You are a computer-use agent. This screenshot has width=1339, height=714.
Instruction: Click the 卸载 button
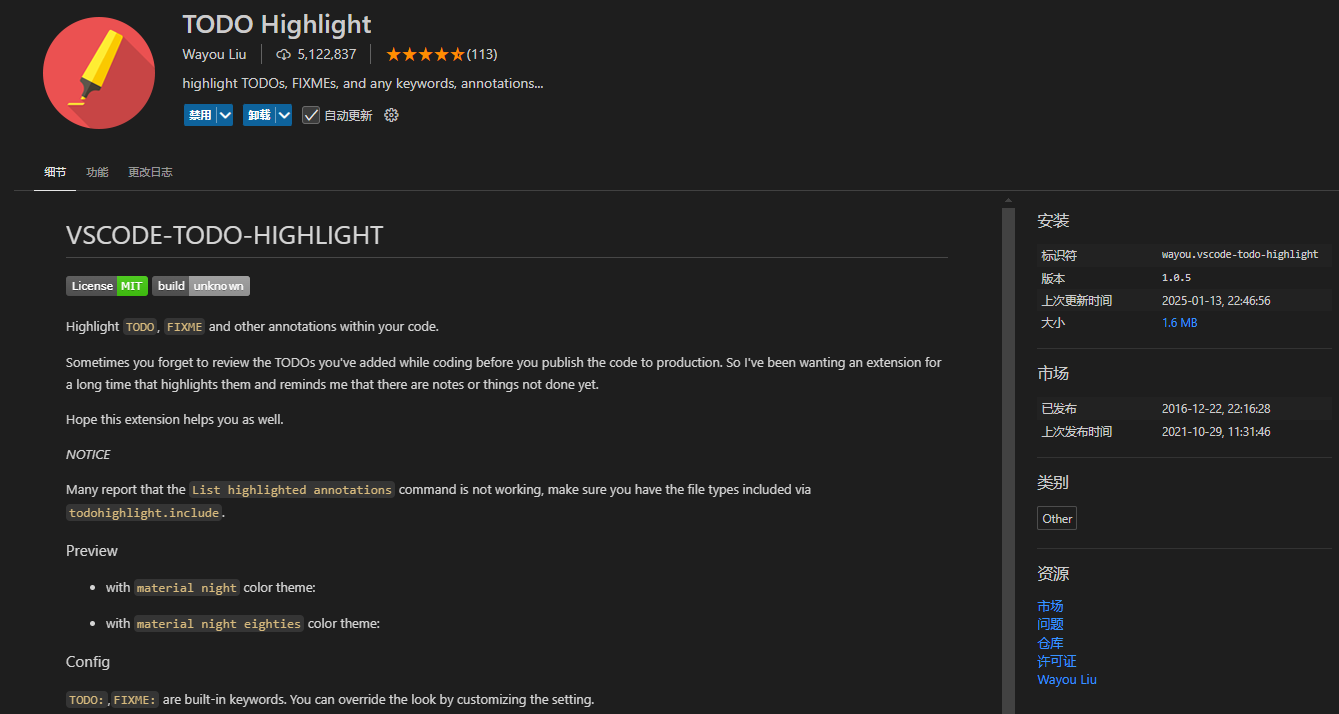[259, 115]
